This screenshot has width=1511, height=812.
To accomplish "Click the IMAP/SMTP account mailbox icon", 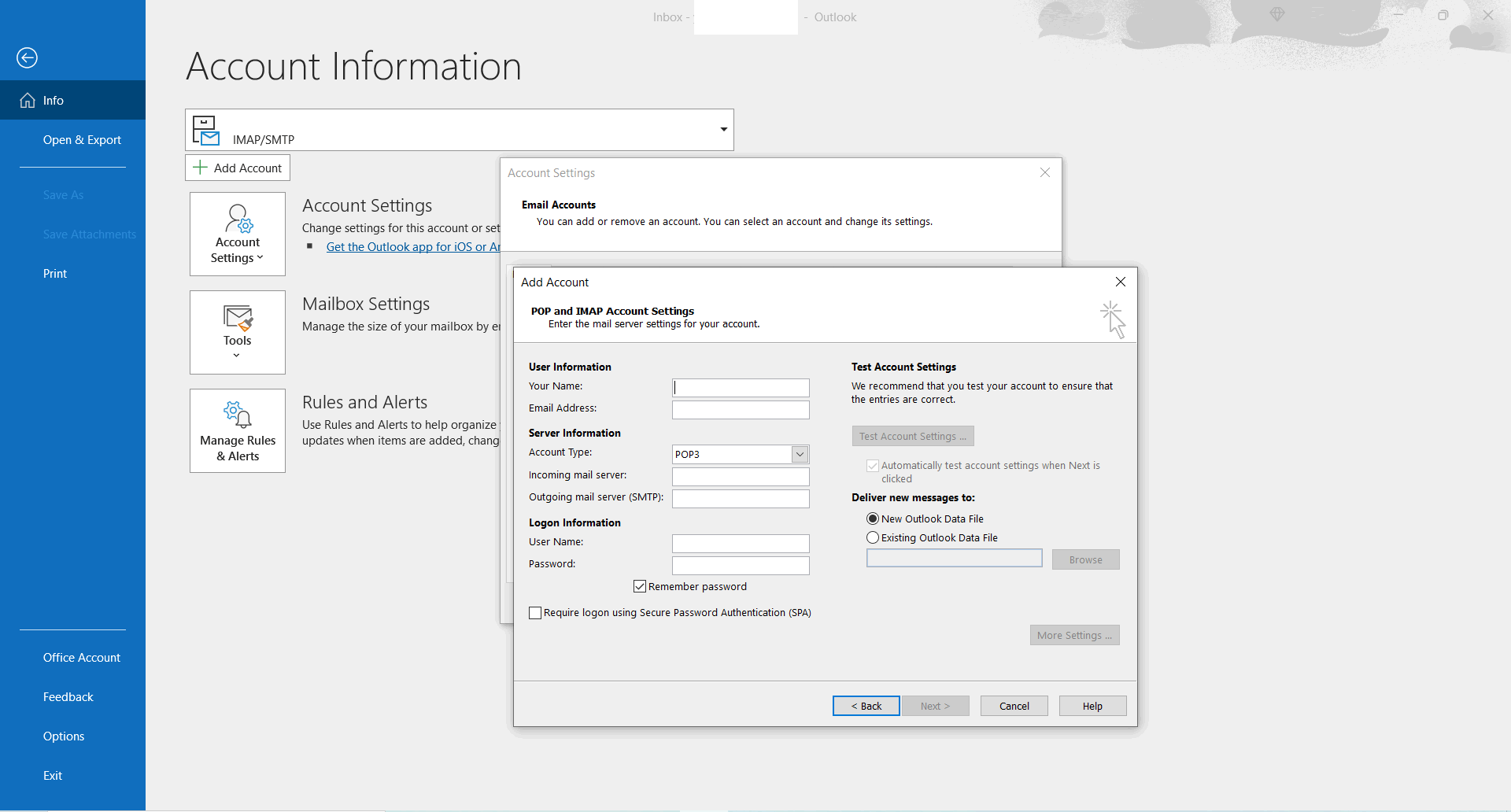I will 206,131.
